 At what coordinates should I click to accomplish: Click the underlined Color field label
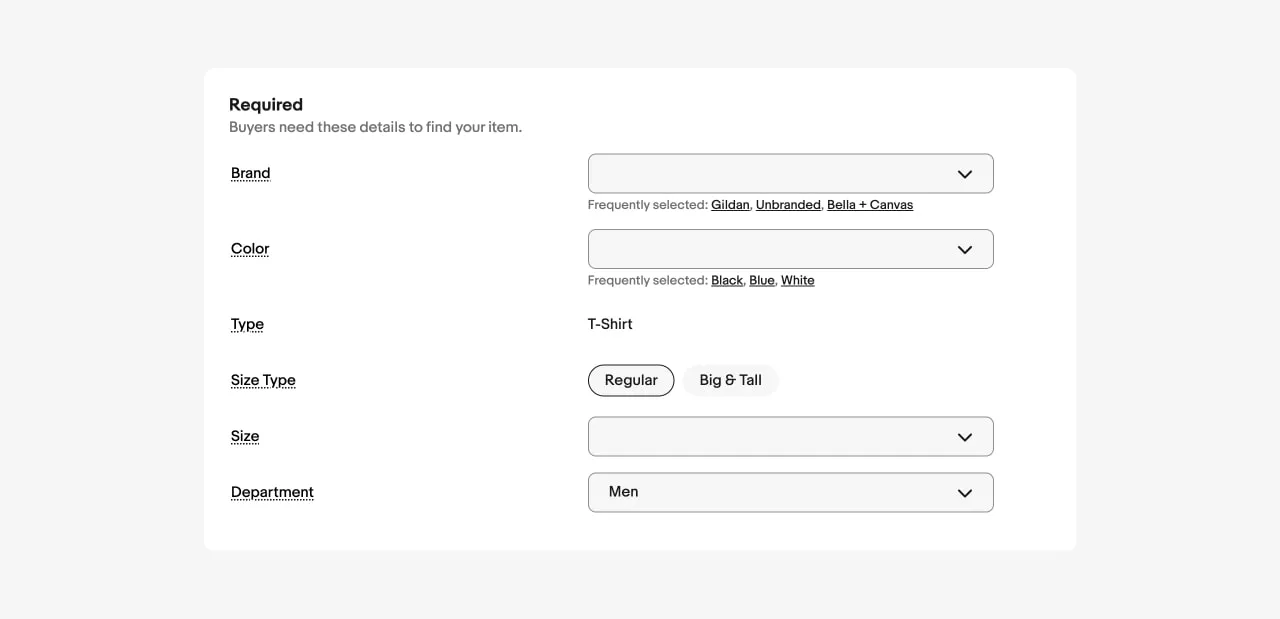[x=250, y=249]
